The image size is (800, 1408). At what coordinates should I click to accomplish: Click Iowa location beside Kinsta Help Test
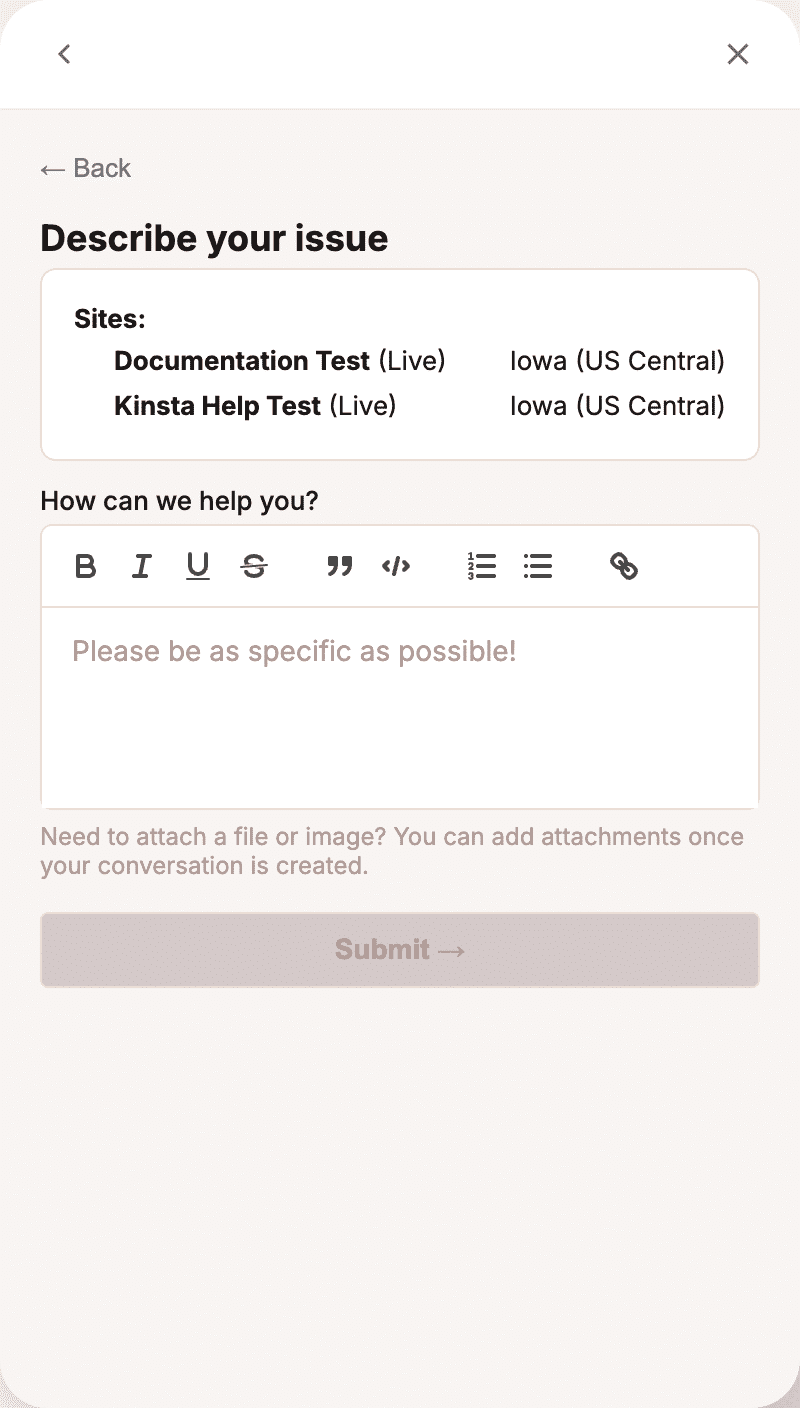click(x=617, y=406)
